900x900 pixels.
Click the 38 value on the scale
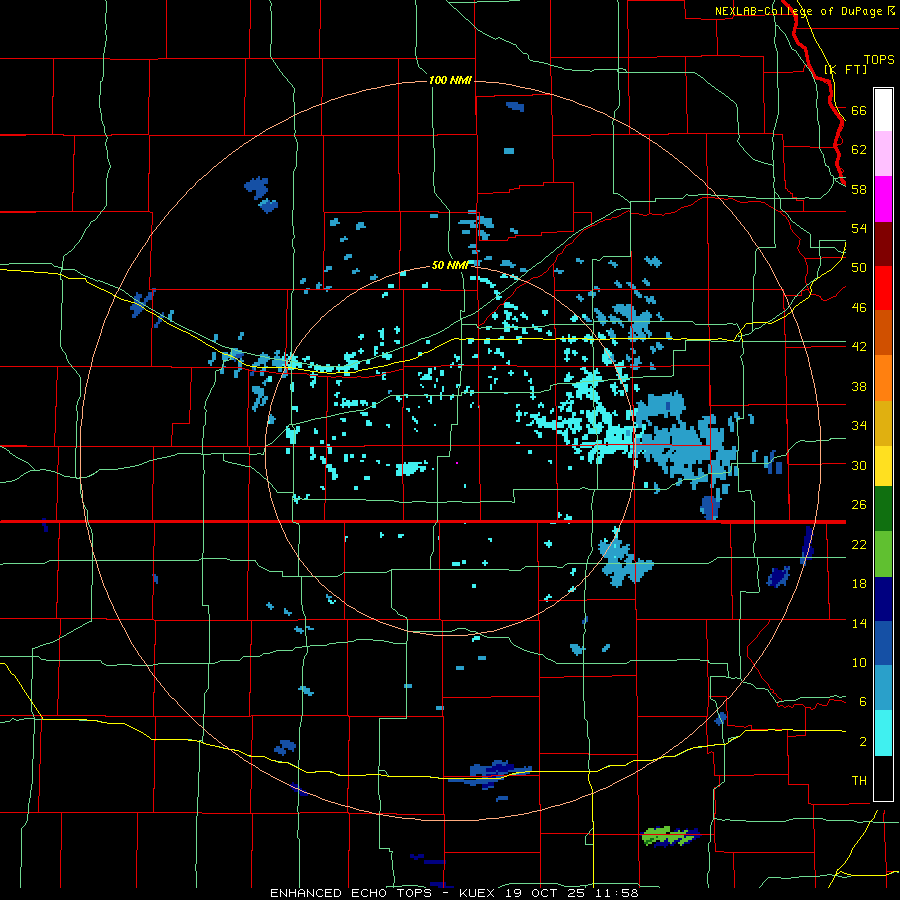pos(859,386)
